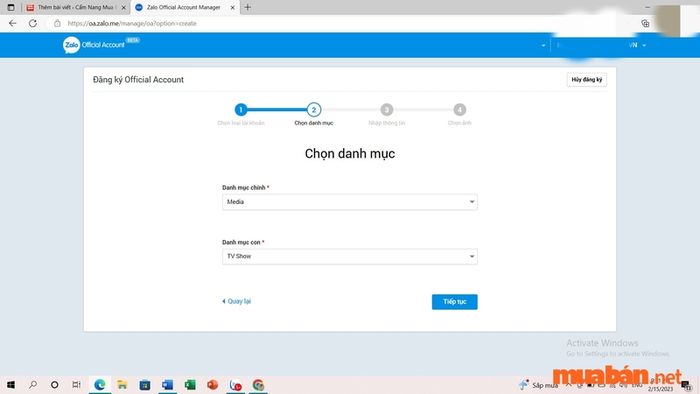
Task: Open Danh mục chính dropdown showing Media
Action: pos(350,202)
